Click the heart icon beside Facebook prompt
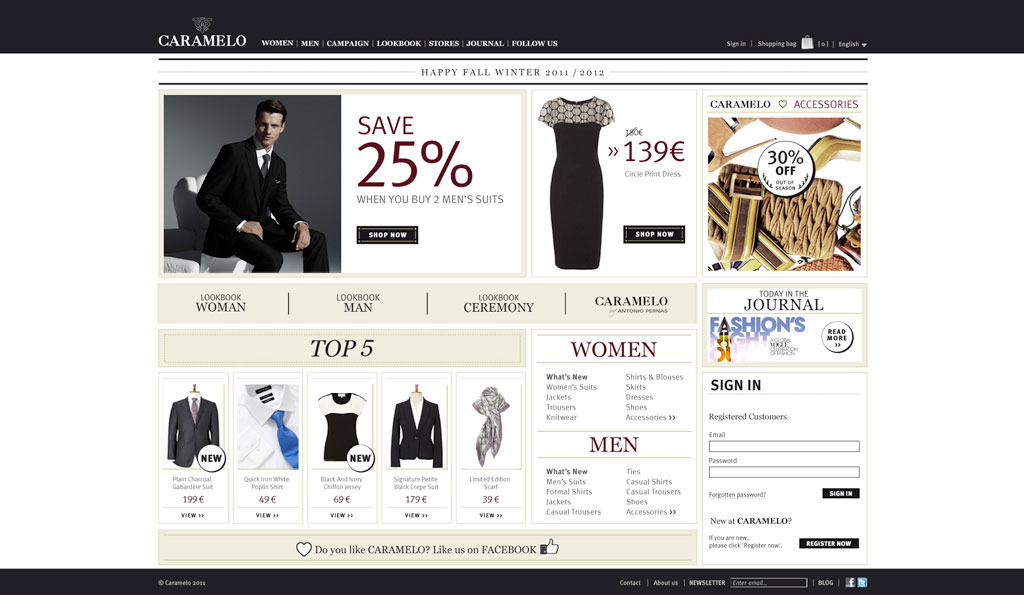Image resolution: width=1024 pixels, height=595 pixels. pos(304,549)
